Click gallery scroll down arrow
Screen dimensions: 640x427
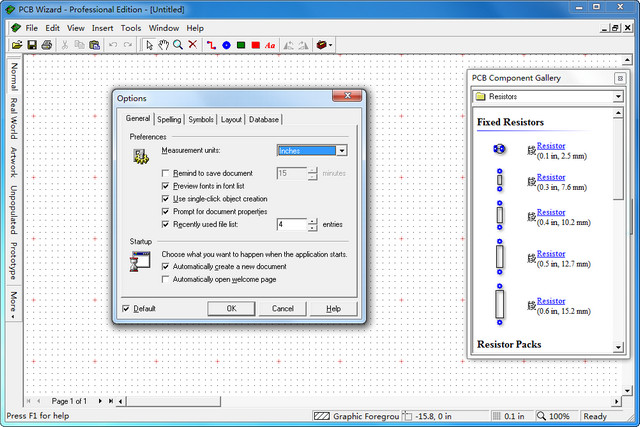click(x=618, y=347)
